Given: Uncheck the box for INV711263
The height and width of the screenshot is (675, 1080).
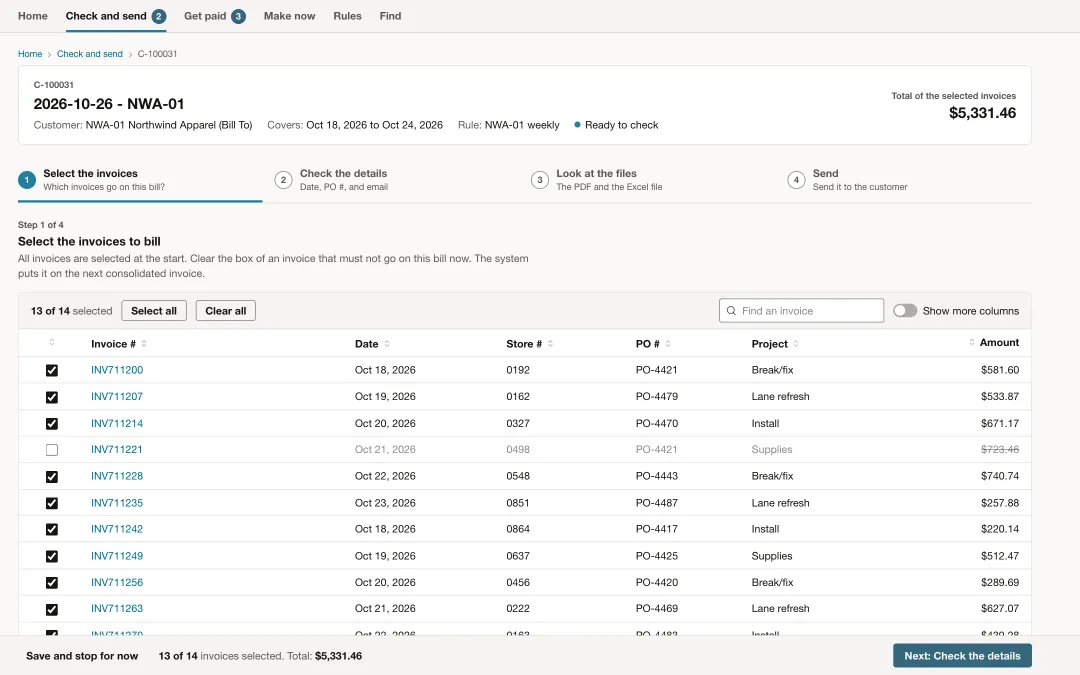Looking at the screenshot, I should click(52, 610).
